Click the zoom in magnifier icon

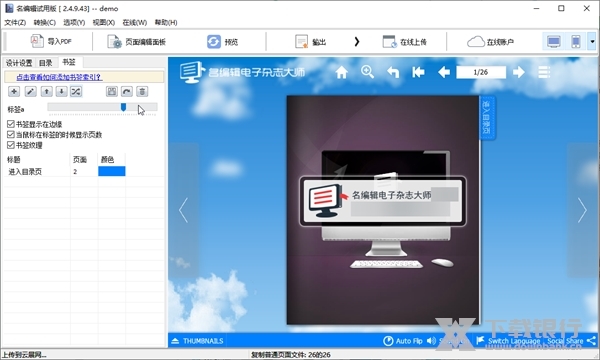[367, 72]
